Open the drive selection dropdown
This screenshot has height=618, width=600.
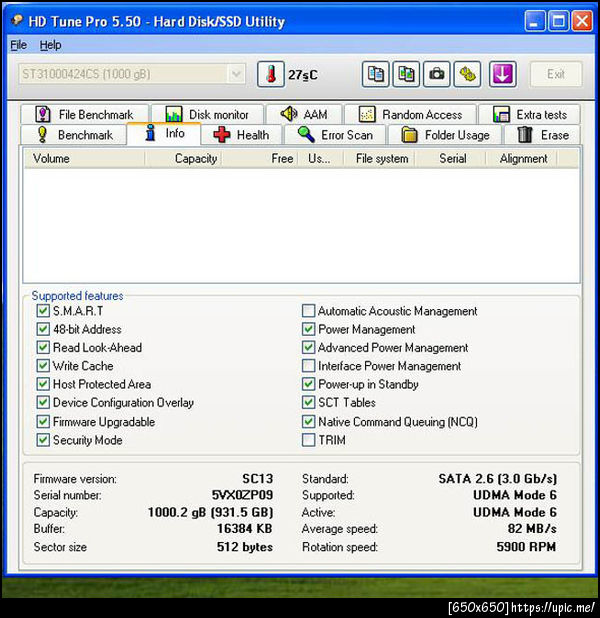(x=132, y=74)
